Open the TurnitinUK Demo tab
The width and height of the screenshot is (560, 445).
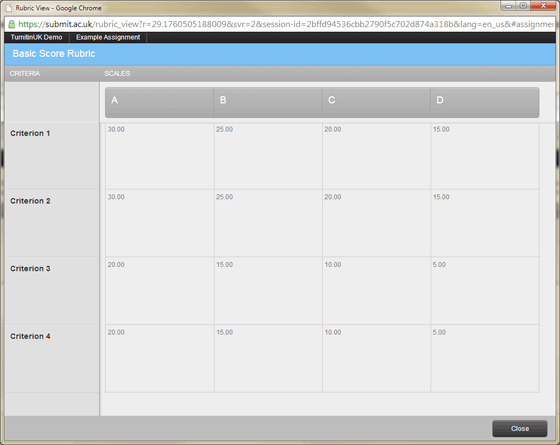point(36,37)
